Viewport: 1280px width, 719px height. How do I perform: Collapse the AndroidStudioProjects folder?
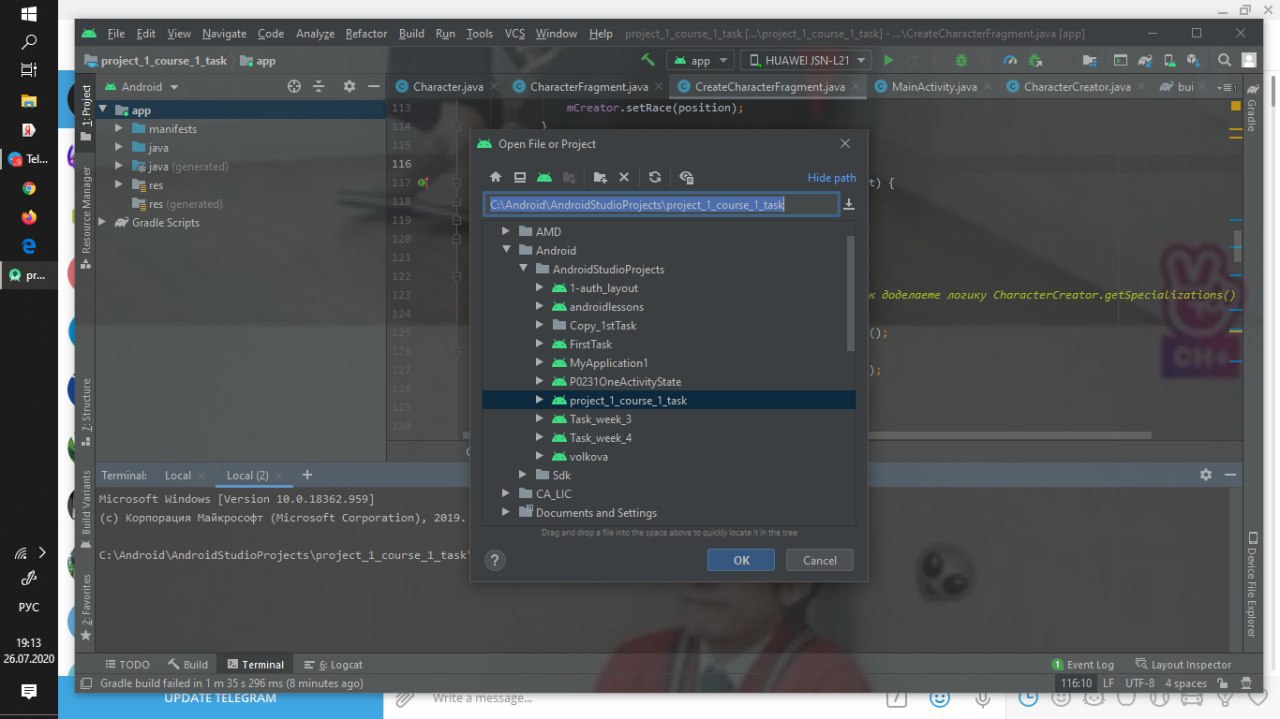(x=524, y=269)
